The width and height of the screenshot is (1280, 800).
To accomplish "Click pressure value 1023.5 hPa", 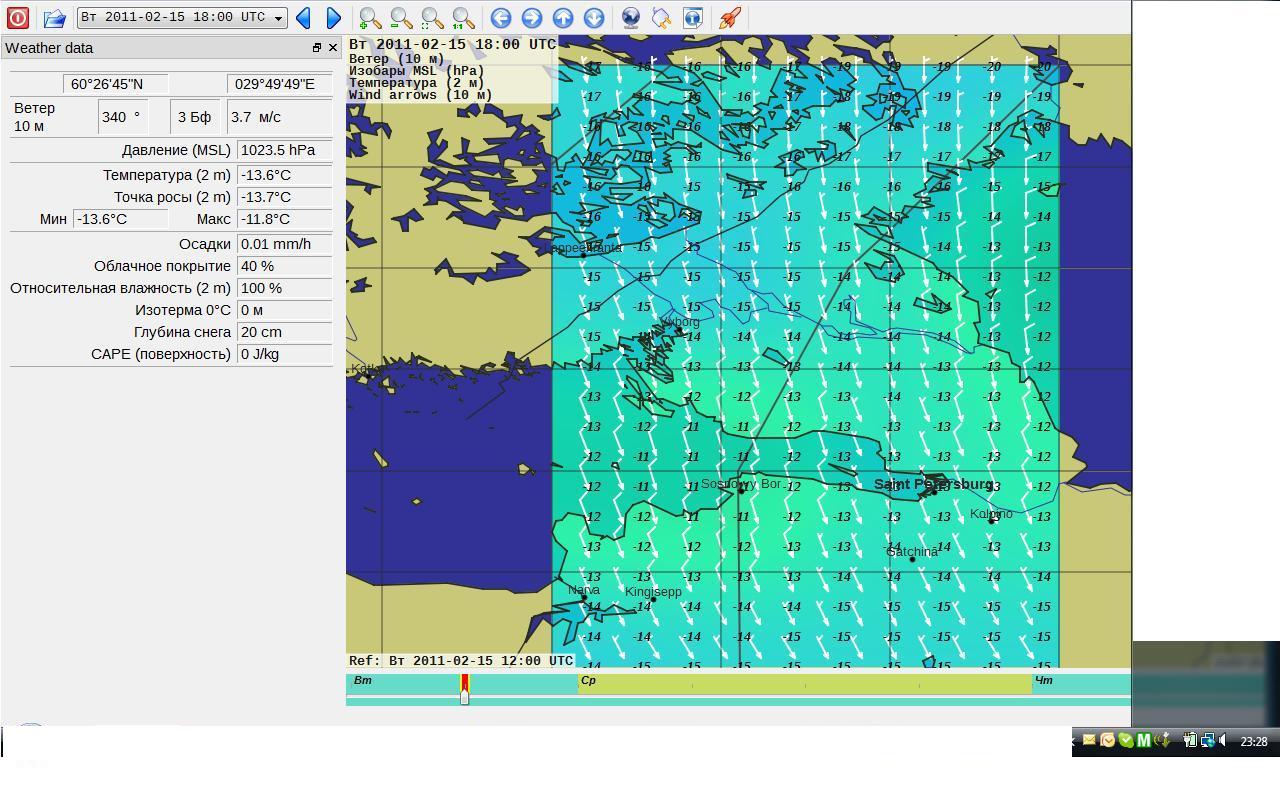I will (x=284, y=150).
